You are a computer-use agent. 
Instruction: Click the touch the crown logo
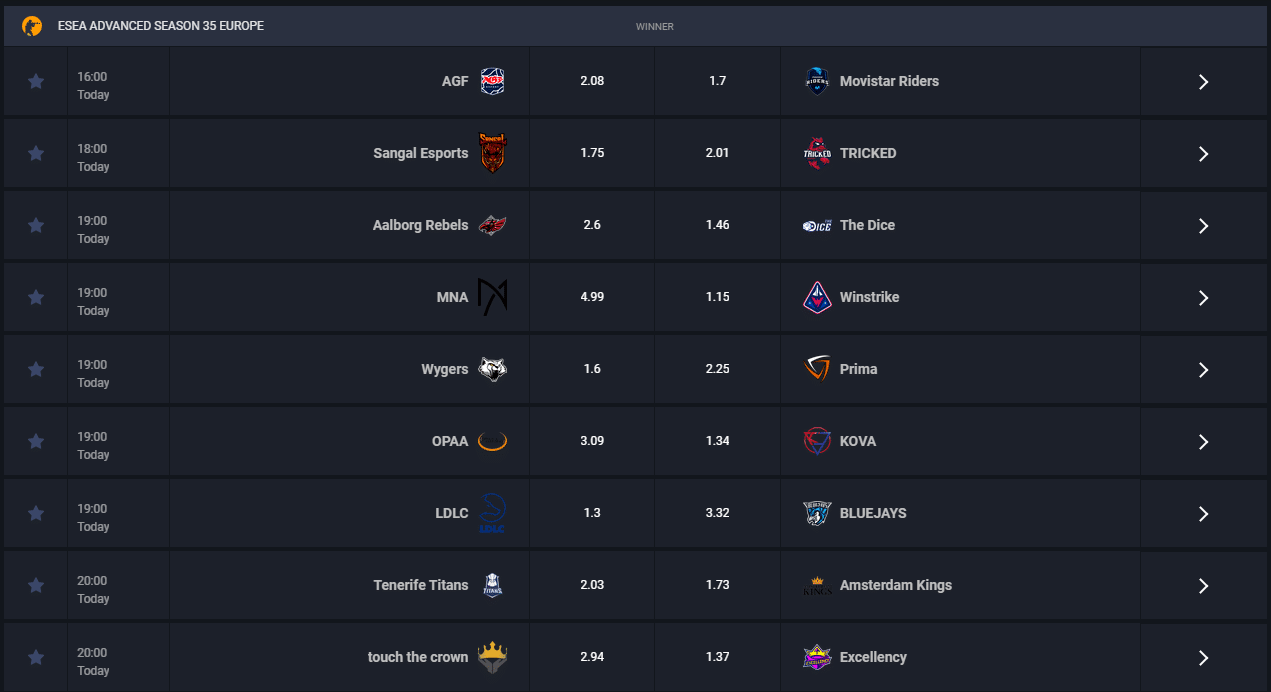(x=492, y=657)
